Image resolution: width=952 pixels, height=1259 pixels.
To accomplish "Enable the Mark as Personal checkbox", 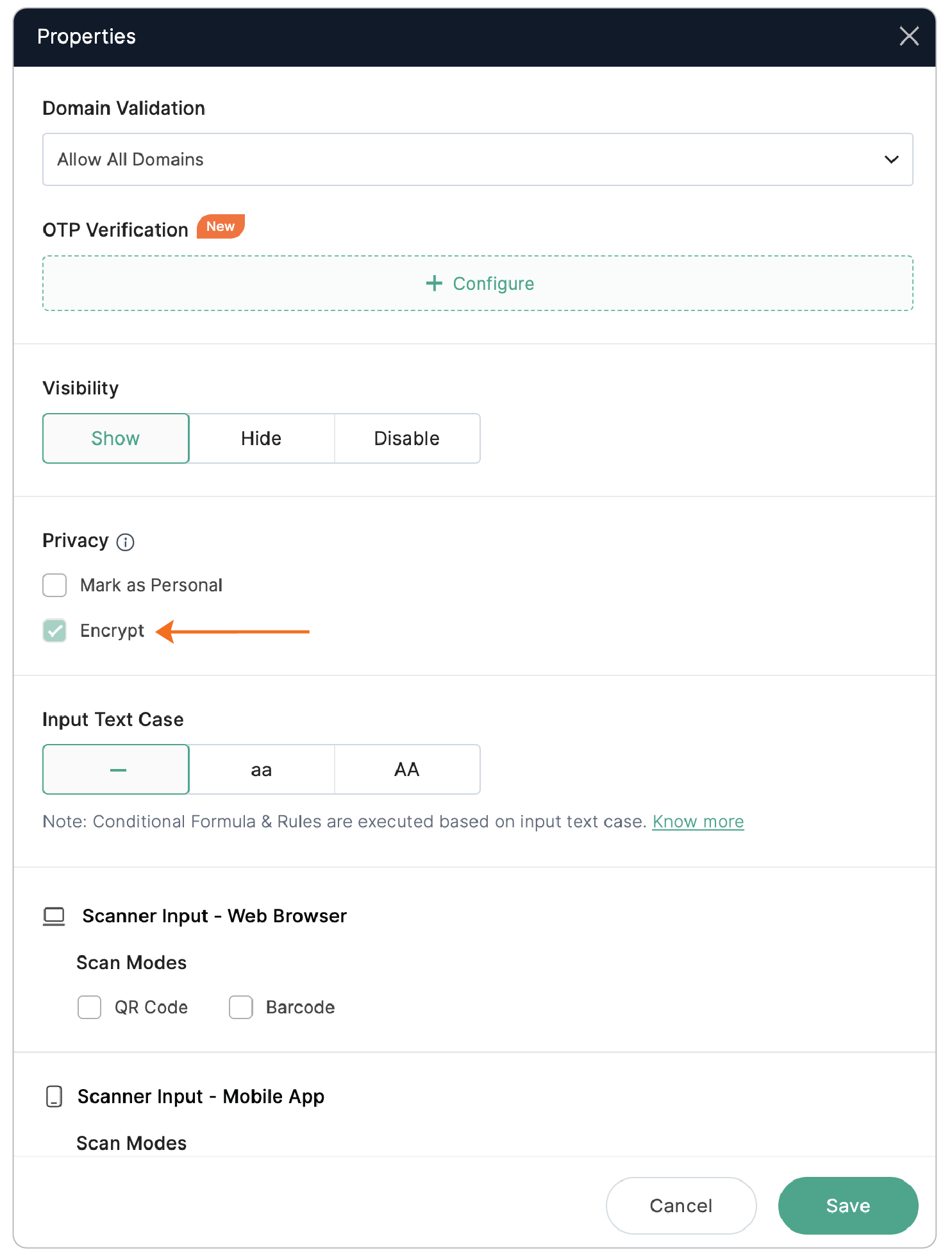I will coord(55,585).
